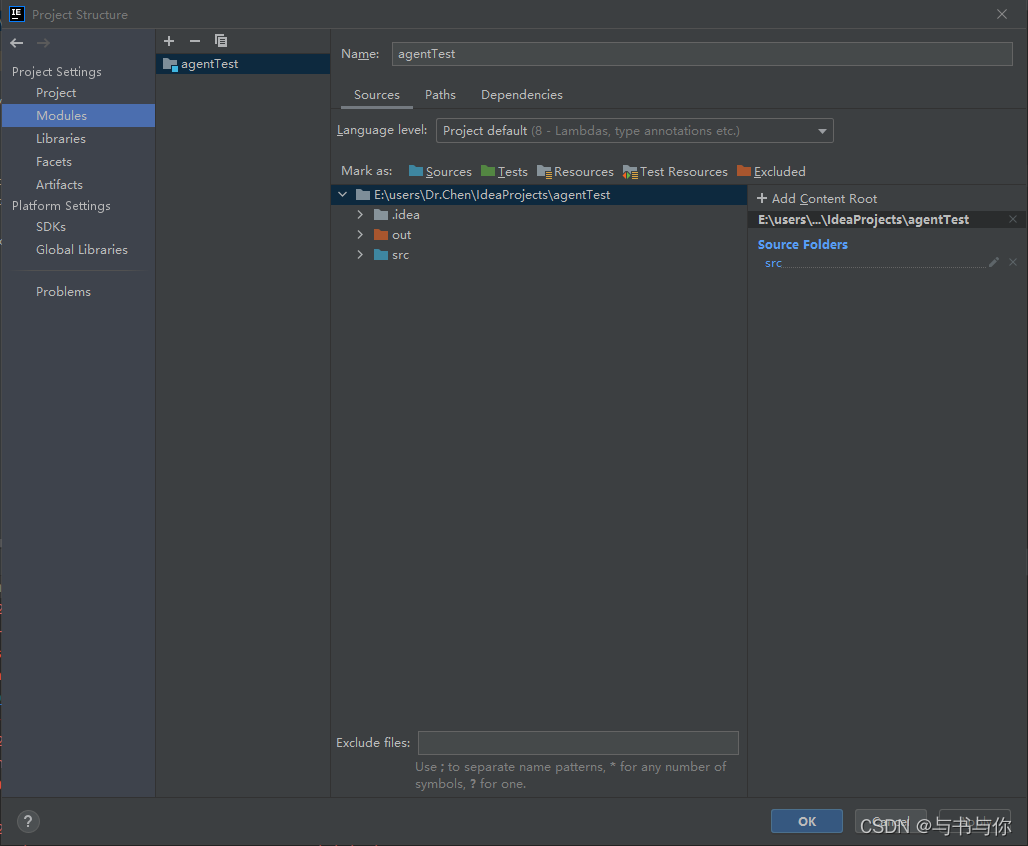Switch to the Dependencies tab
Viewport: 1028px width, 846px height.
tap(521, 94)
